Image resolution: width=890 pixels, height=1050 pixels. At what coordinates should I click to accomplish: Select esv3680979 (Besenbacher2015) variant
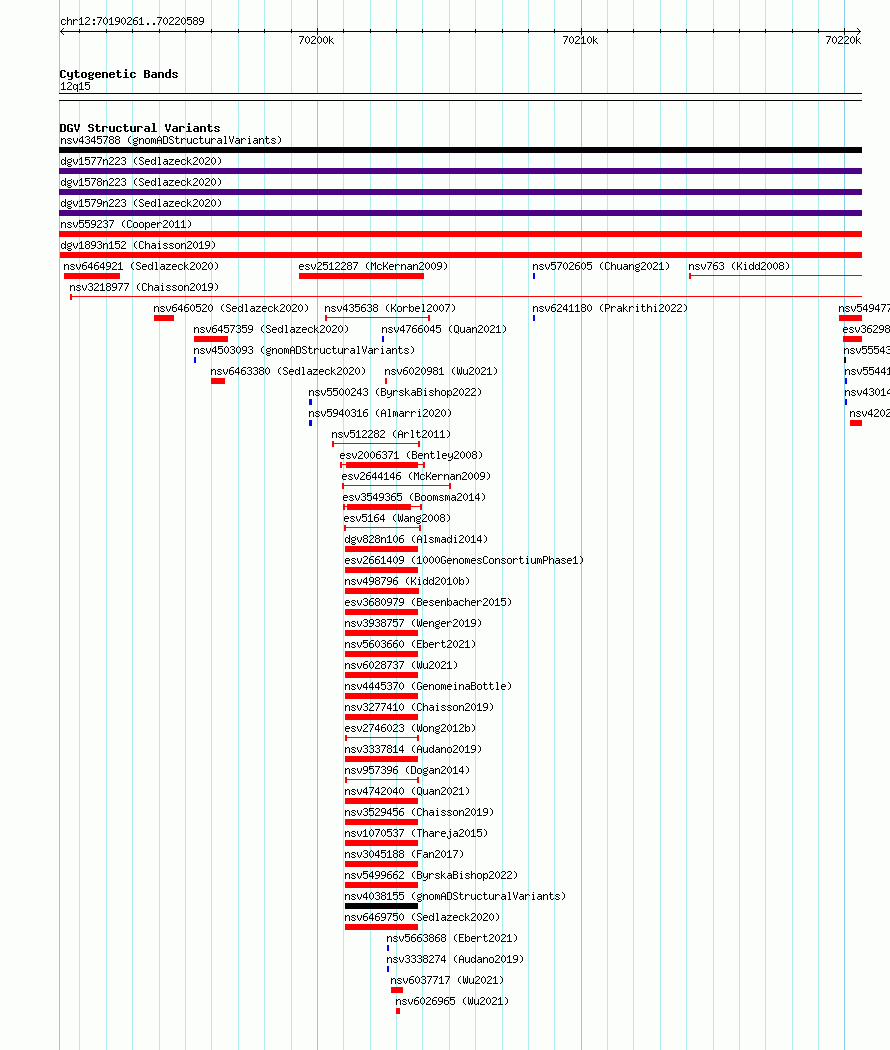pyautogui.click(x=428, y=602)
